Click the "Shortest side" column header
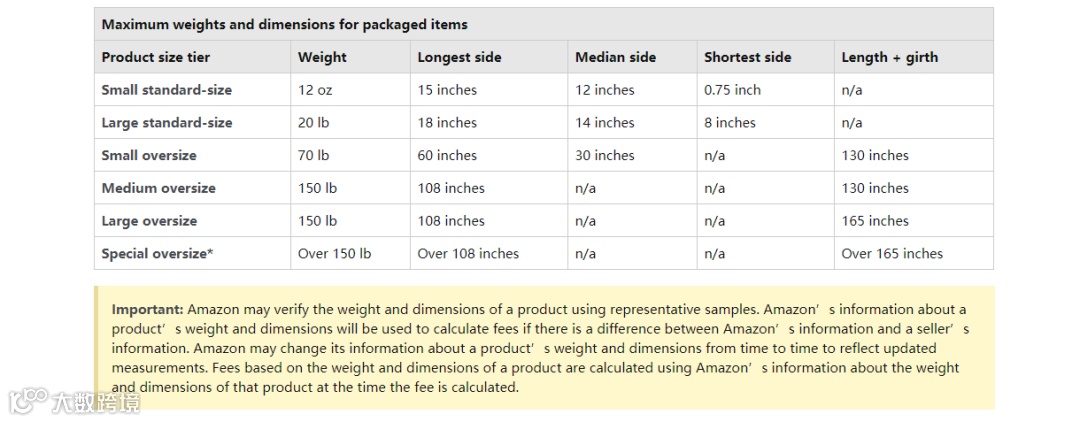This screenshot has width=1080, height=422. (747, 57)
